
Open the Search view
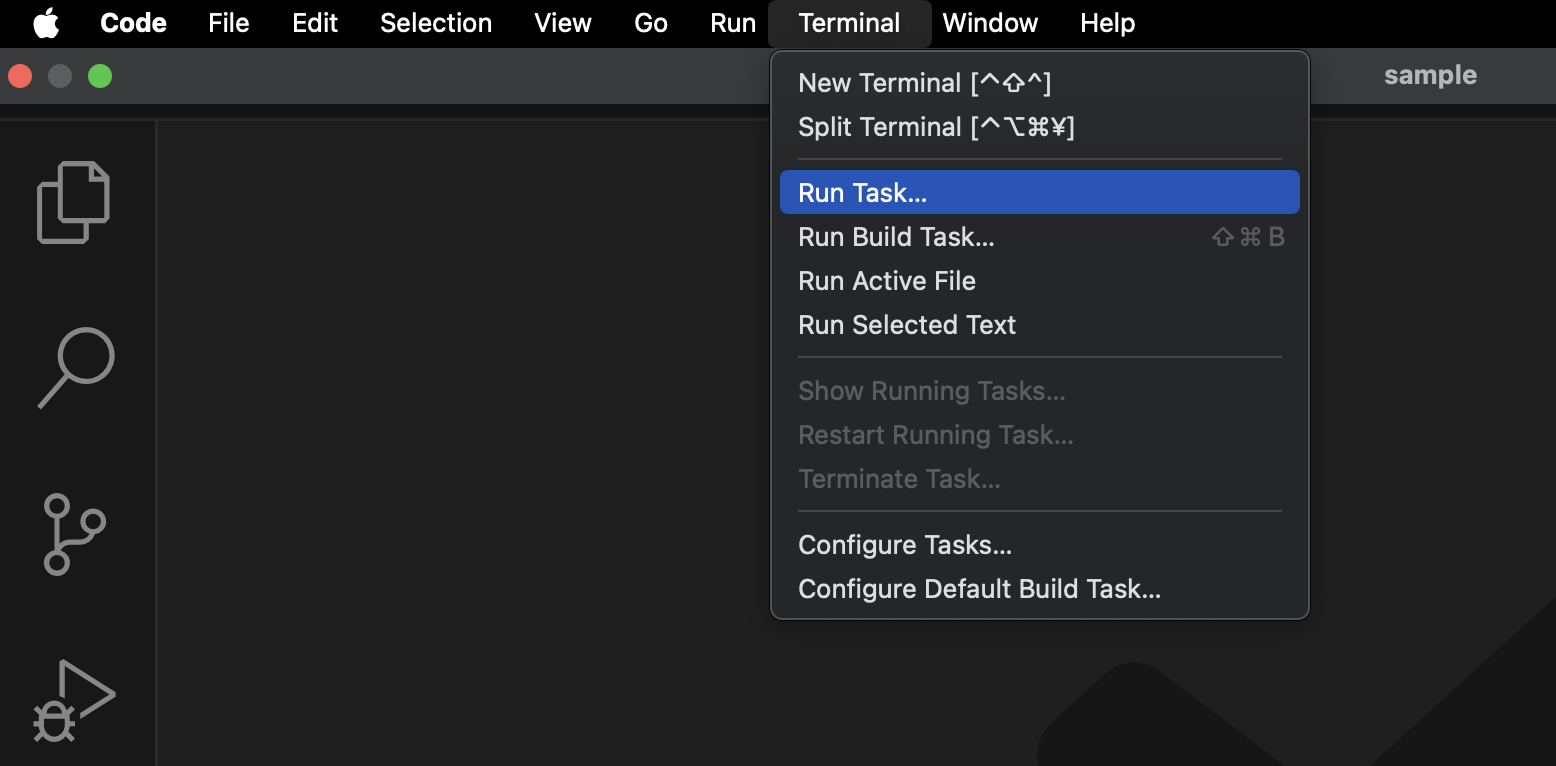tap(75, 370)
